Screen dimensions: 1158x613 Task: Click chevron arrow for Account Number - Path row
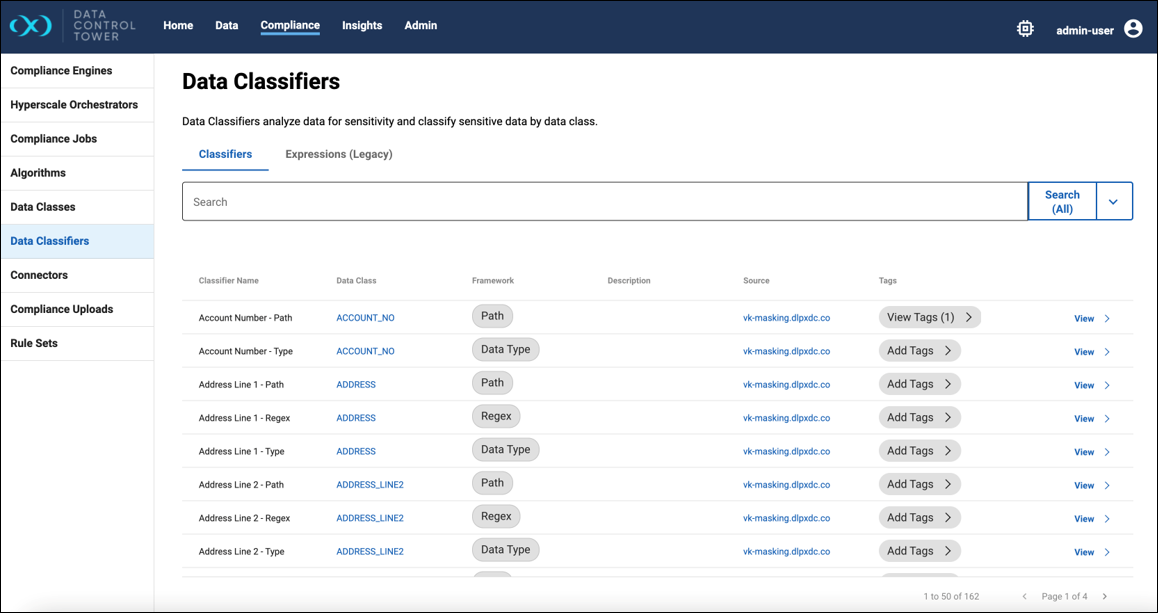coord(1107,319)
